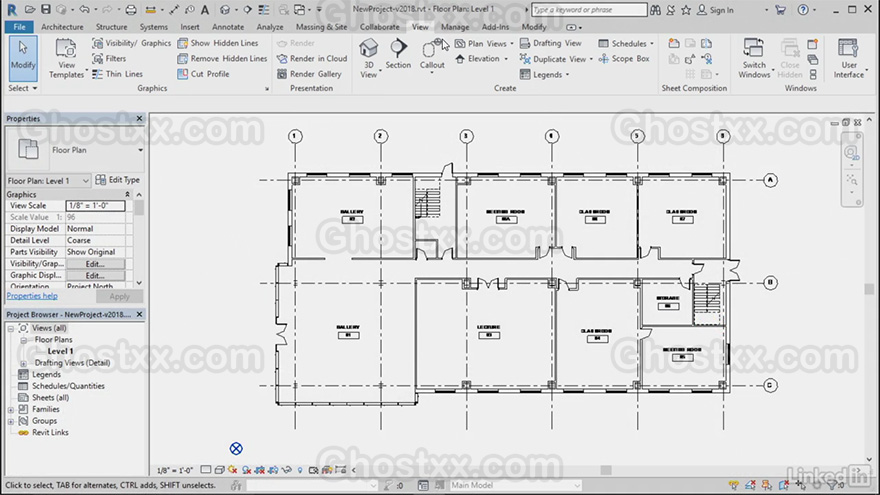The image size is (880, 495).
Task: Click the 3D View house icon
Action: click(368, 48)
